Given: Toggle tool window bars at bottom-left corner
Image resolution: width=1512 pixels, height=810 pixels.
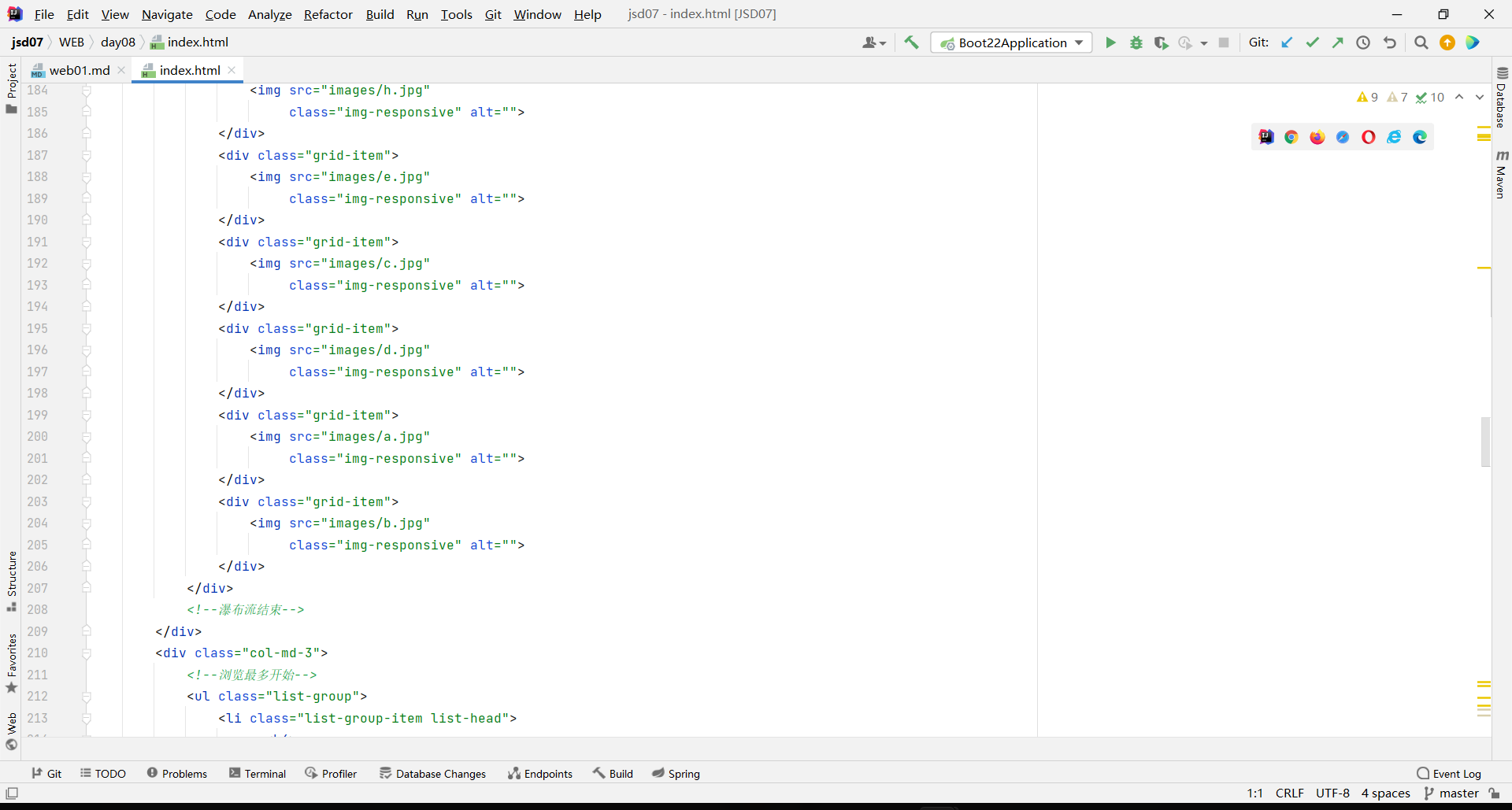Looking at the screenshot, I should coord(12,793).
